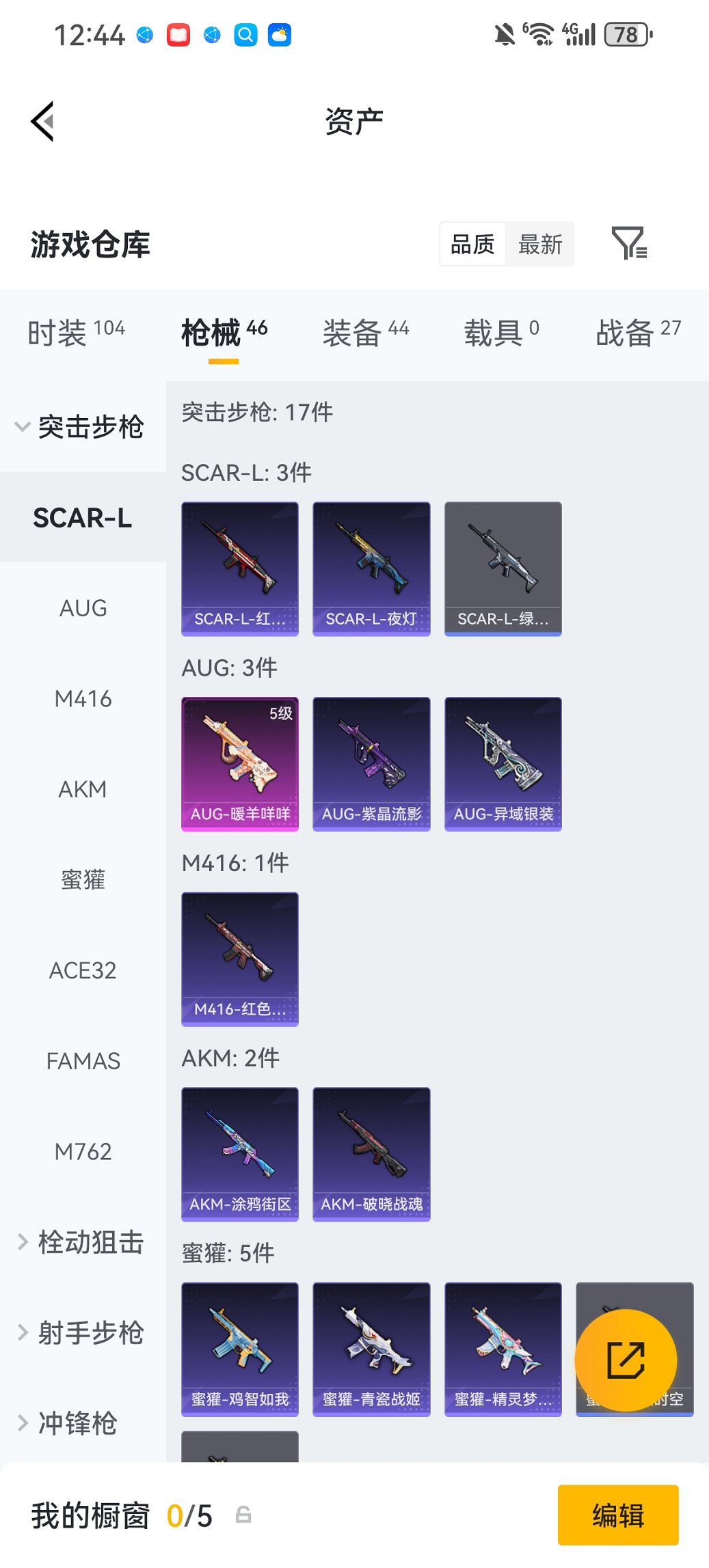Select the SCAR-L-夜灯 skin thumbnail
This screenshot has width=709, height=1568.
(x=371, y=569)
